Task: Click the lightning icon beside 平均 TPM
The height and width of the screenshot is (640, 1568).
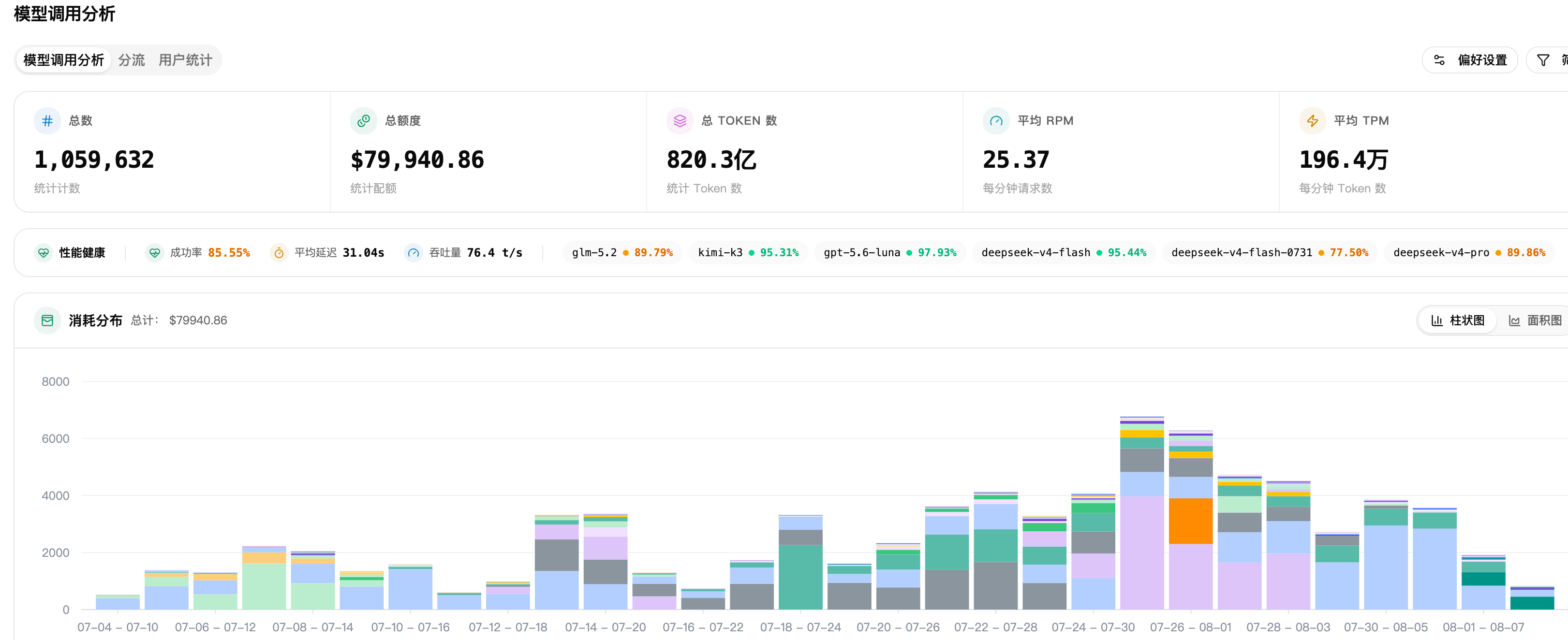Action: point(1312,120)
